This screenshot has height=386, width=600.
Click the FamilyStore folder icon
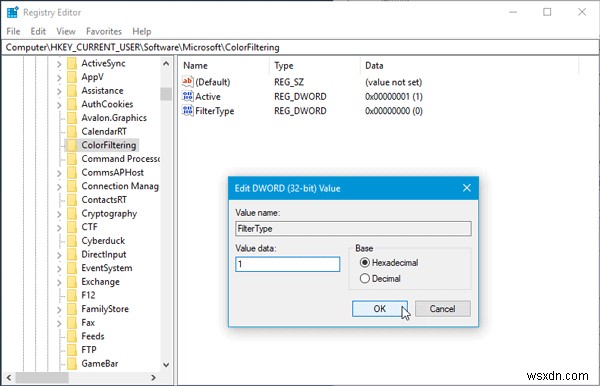pos(72,309)
